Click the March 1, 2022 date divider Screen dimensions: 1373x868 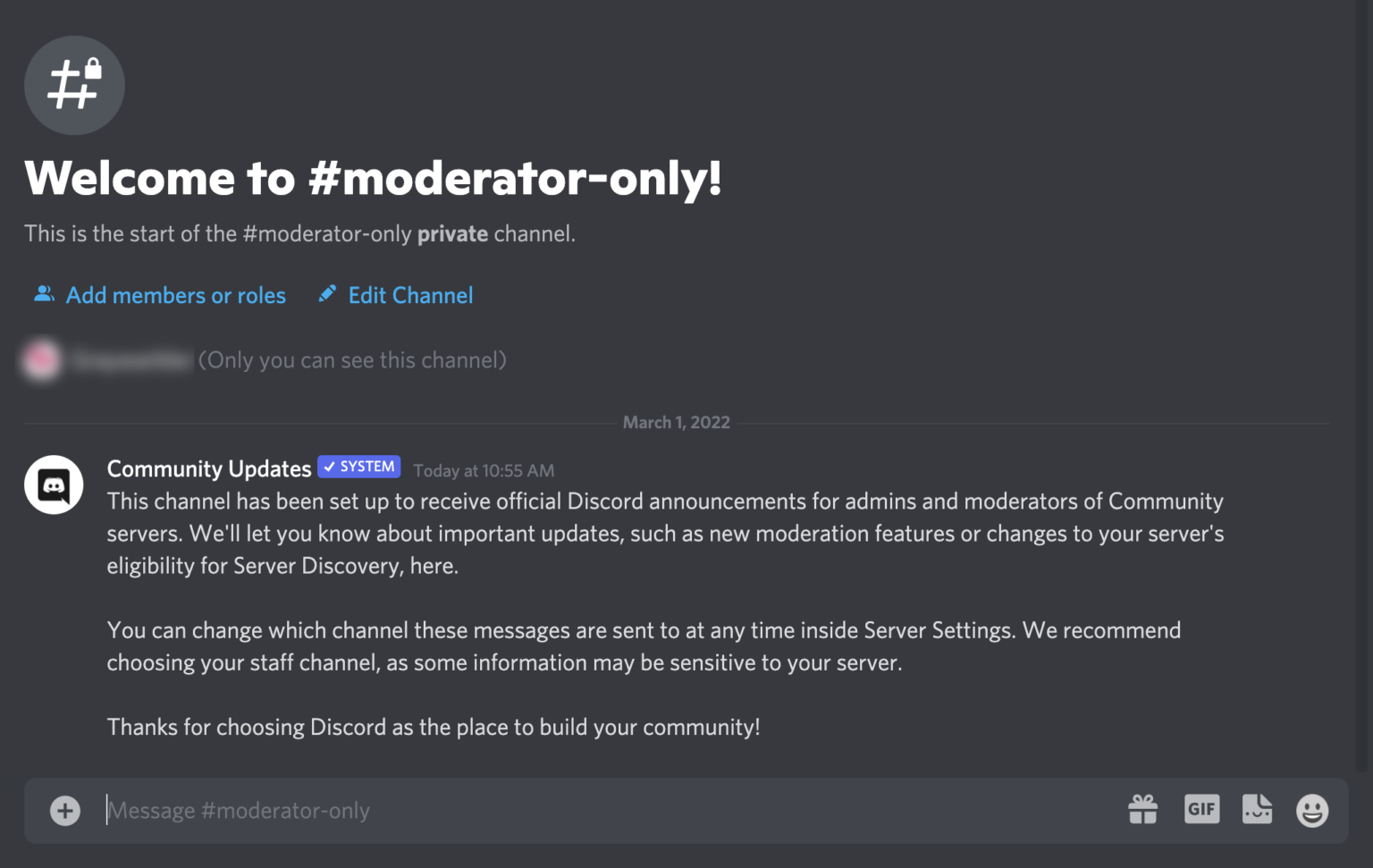click(x=677, y=422)
